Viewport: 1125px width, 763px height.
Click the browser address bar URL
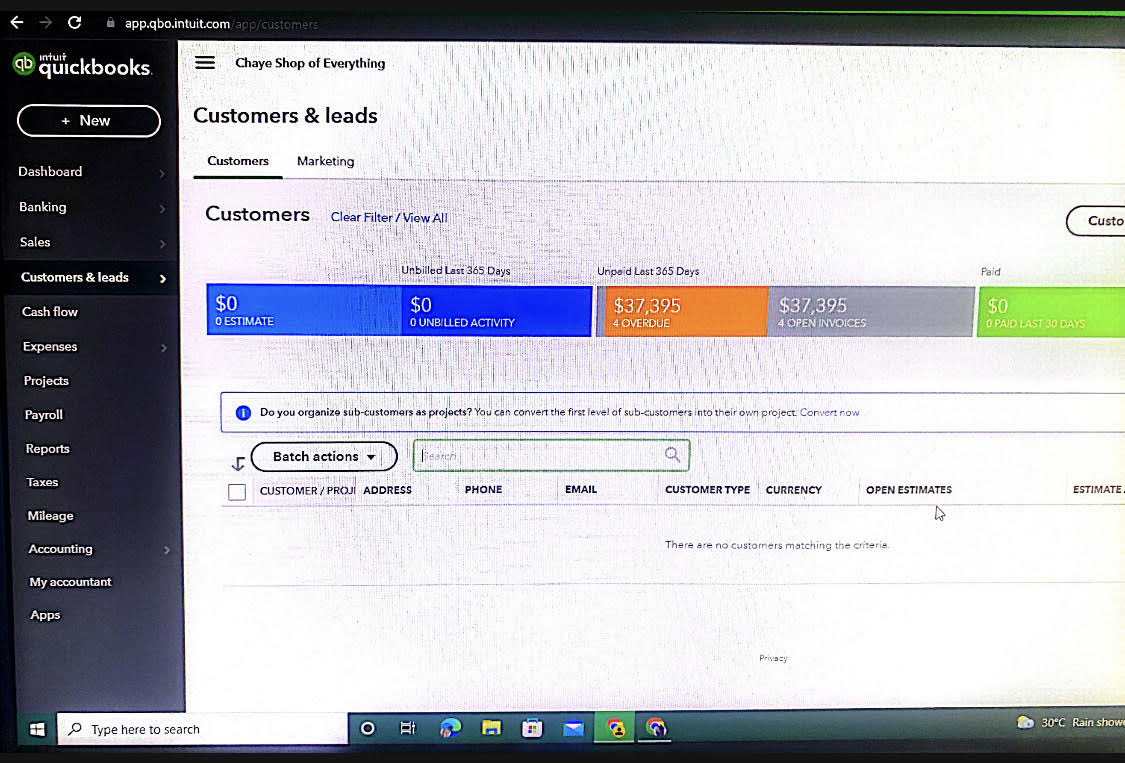[221, 24]
